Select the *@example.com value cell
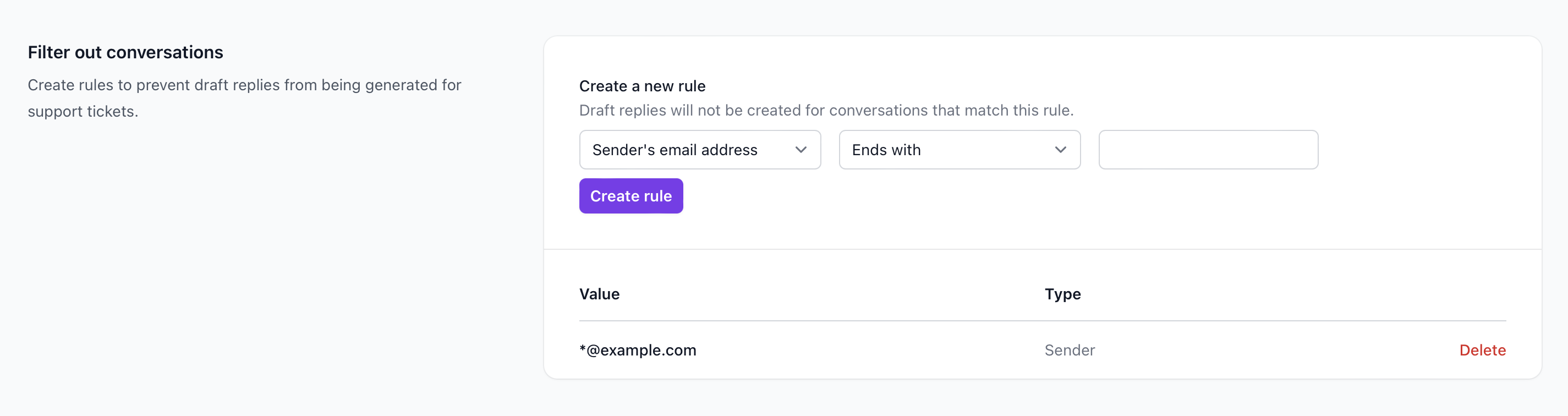 (x=637, y=350)
